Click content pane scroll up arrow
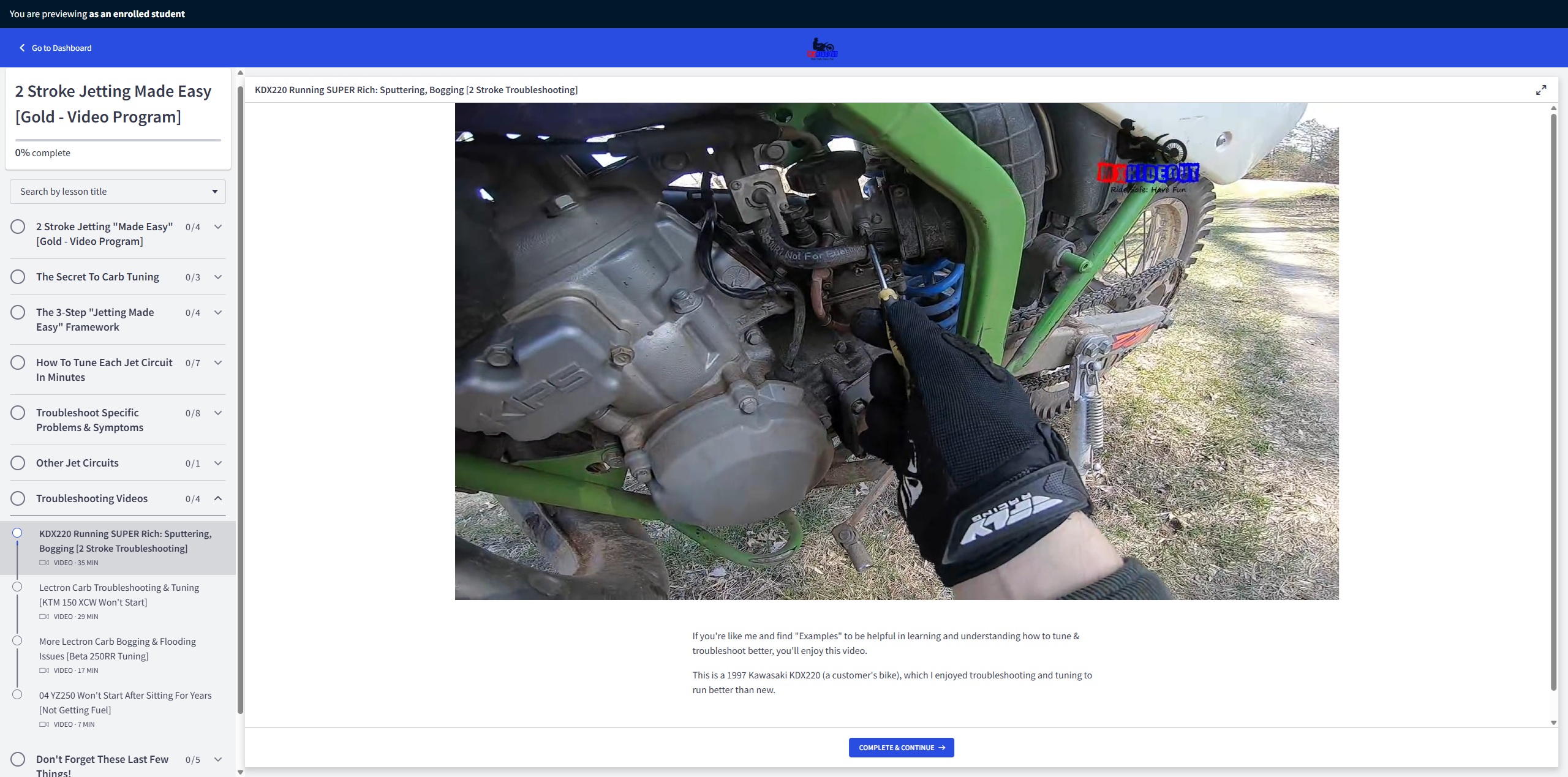 (x=1553, y=108)
